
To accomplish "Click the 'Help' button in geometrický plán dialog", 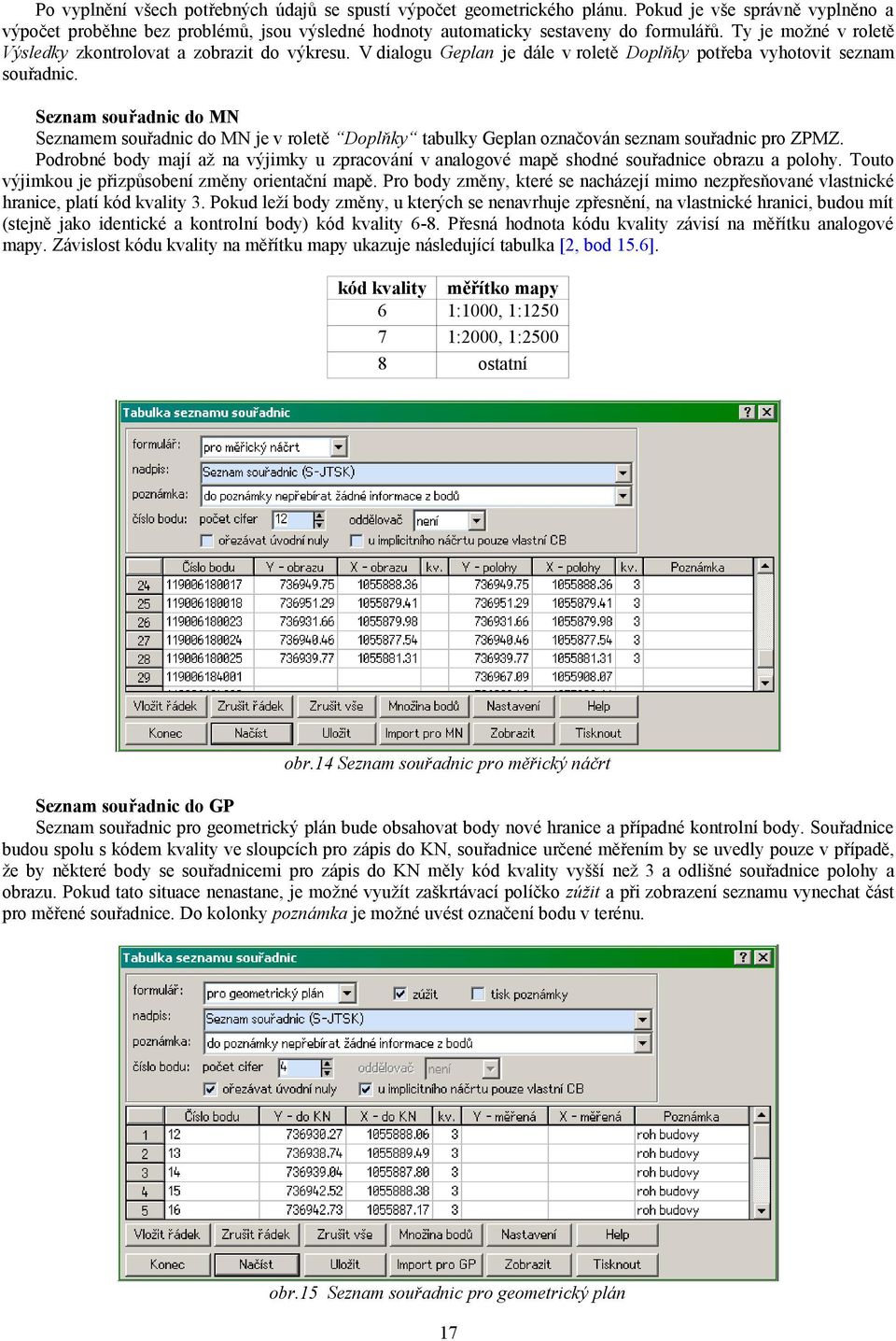I will (x=617, y=1235).
